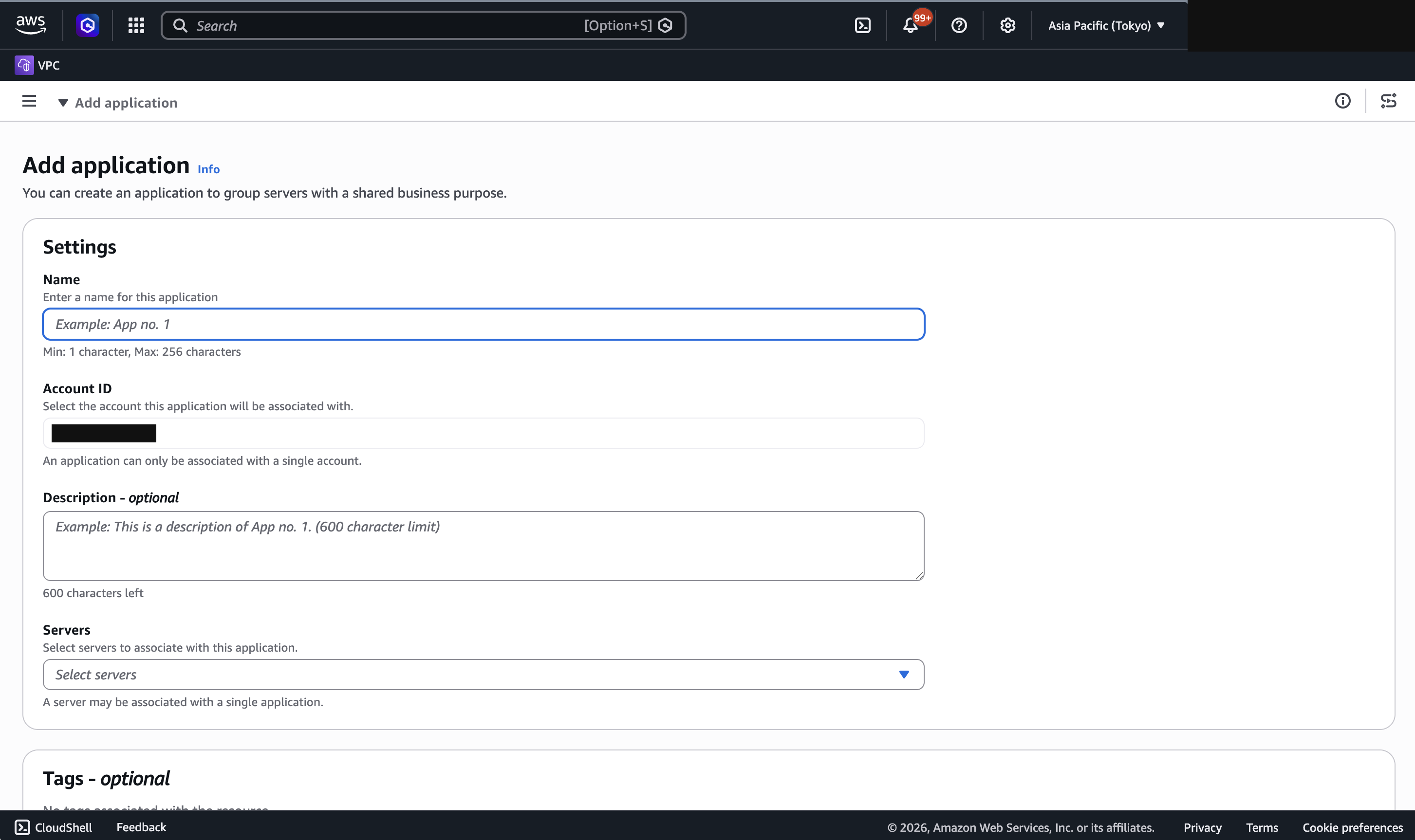Click CloudShell text in the footer
1415x840 pixels.
[63, 827]
